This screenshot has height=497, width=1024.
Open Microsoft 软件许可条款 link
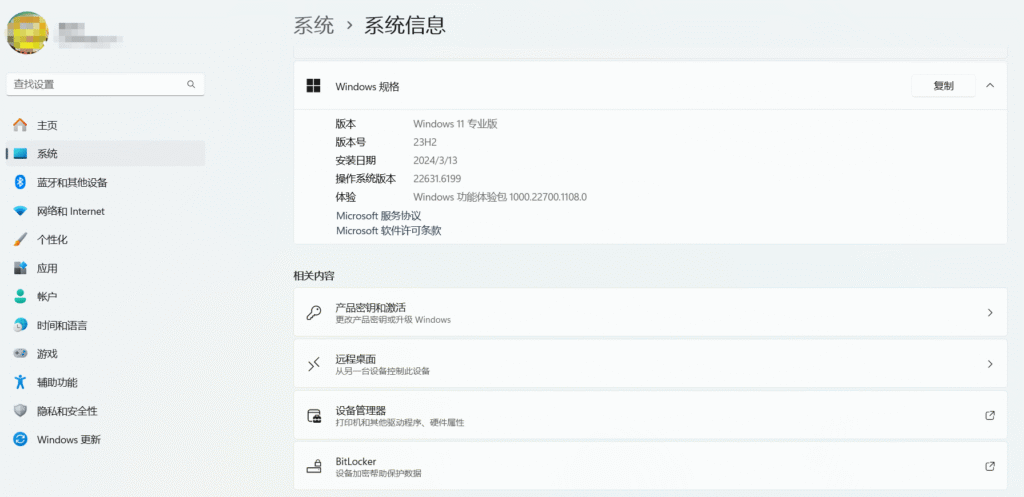pos(389,231)
